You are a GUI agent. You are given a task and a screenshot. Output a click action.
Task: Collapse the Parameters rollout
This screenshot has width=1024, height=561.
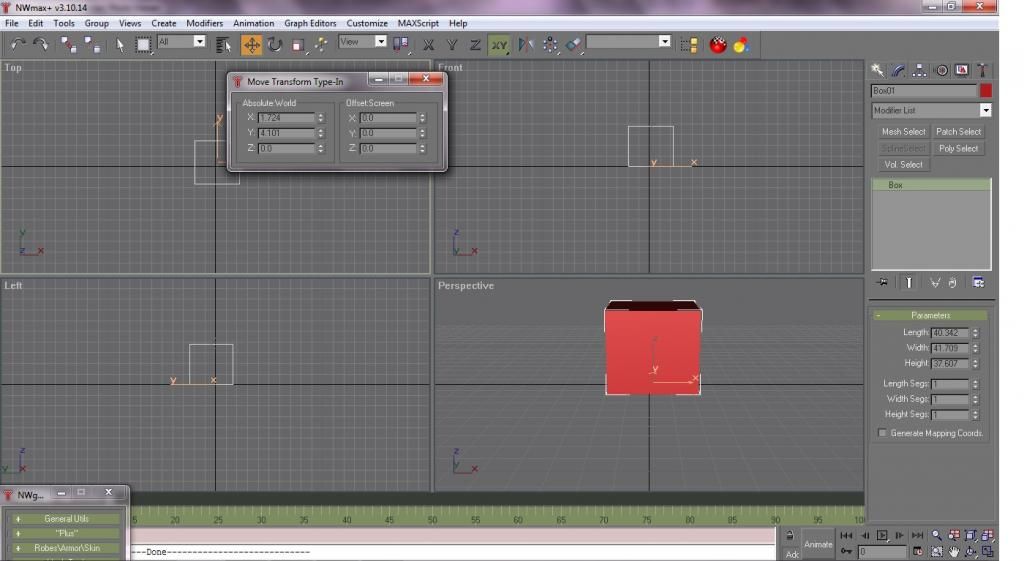tap(930, 315)
